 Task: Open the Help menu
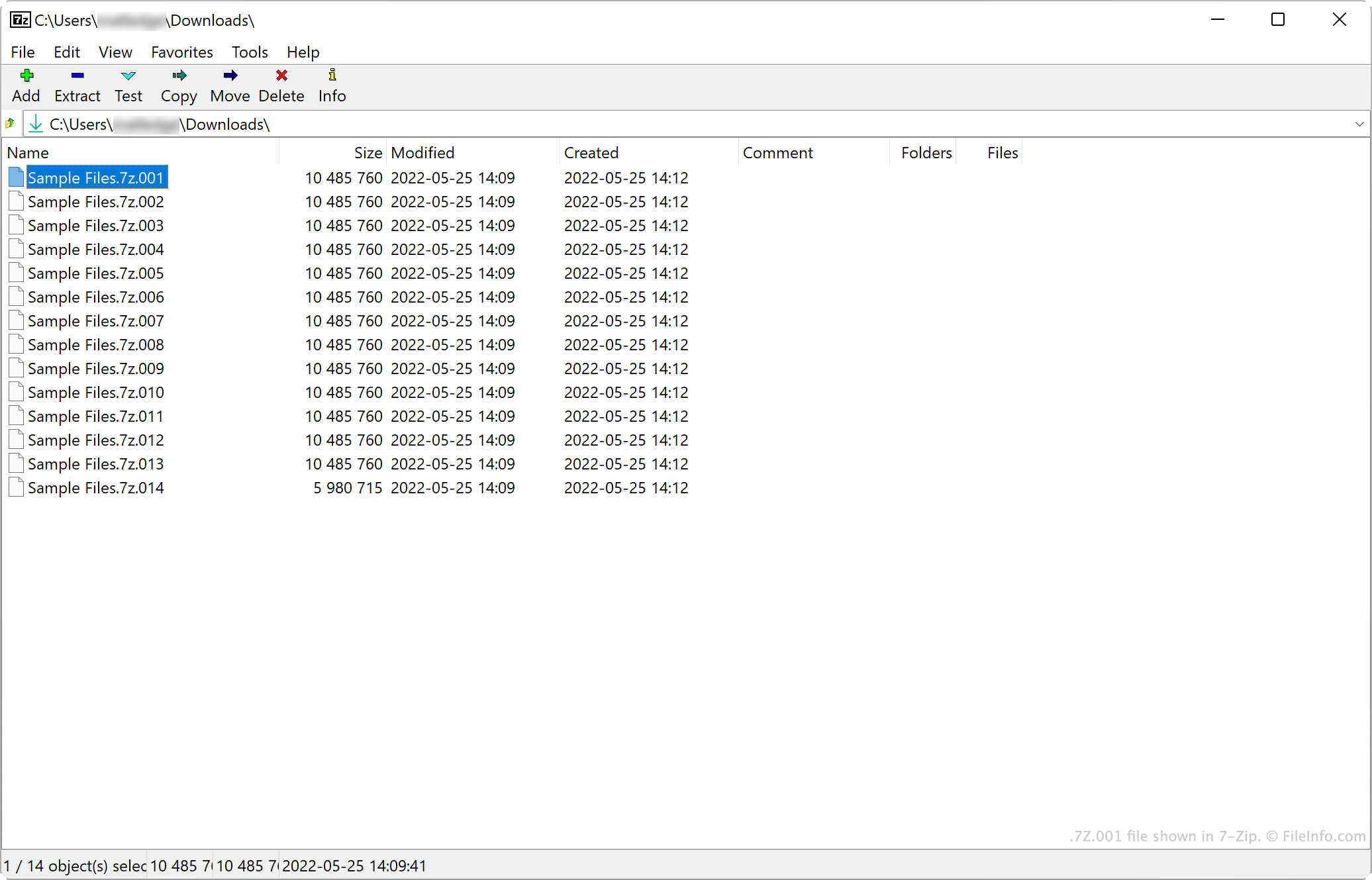click(302, 52)
